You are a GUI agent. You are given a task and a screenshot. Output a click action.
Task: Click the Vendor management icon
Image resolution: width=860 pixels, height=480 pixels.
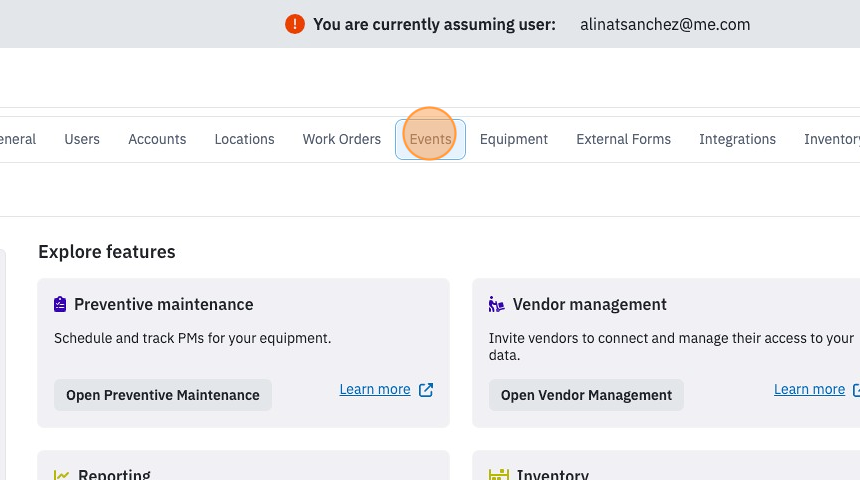496,304
